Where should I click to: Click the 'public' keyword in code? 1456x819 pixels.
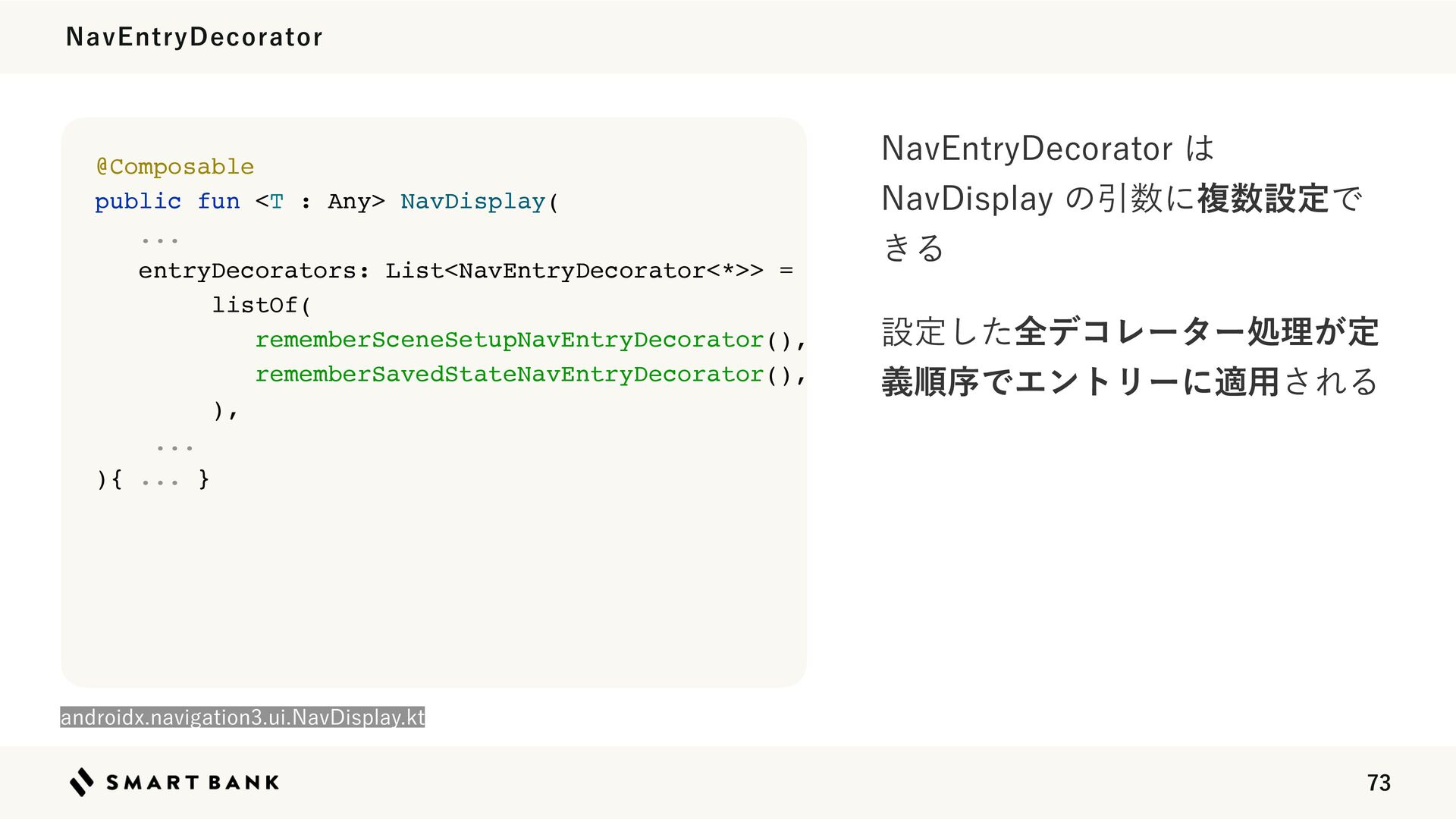click(138, 201)
